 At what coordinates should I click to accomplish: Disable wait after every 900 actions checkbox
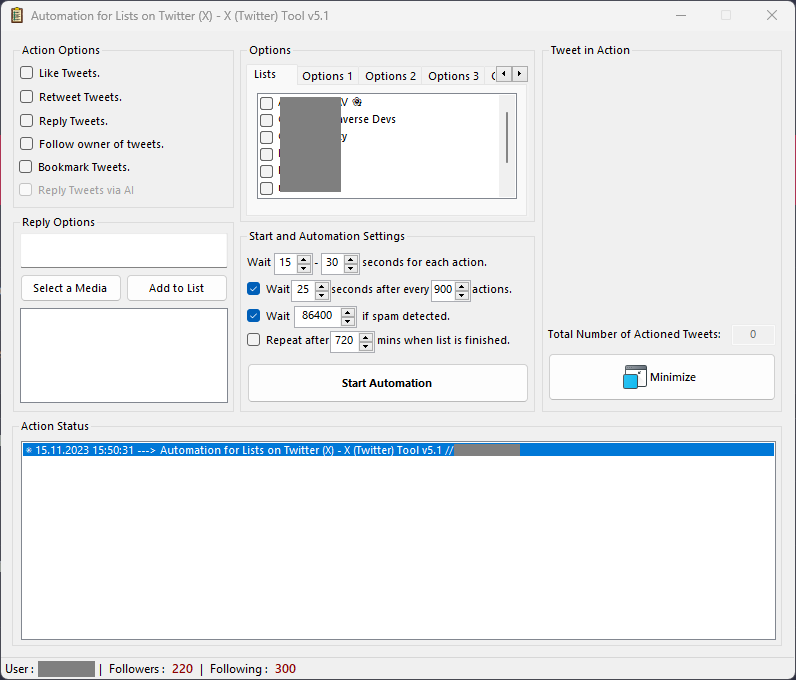[x=253, y=288]
